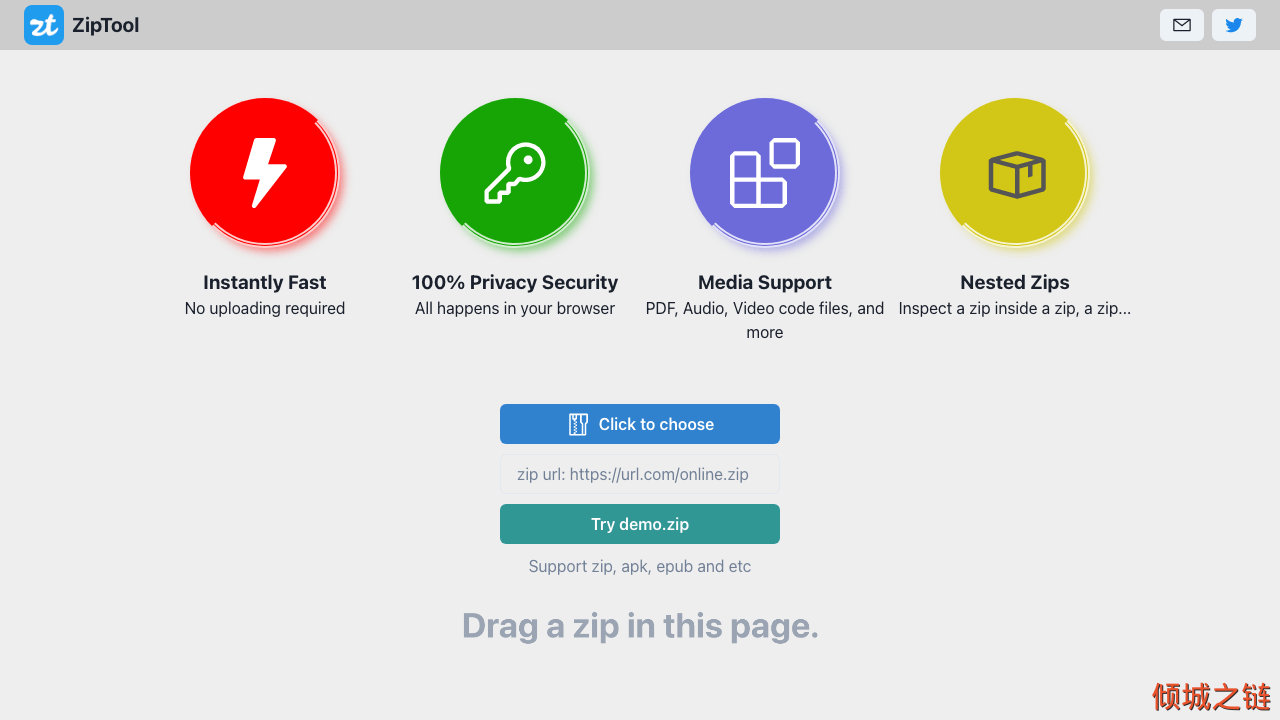The image size is (1280, 720).
Task: Click the Support zip, apk, epub text
Action: 640,566
